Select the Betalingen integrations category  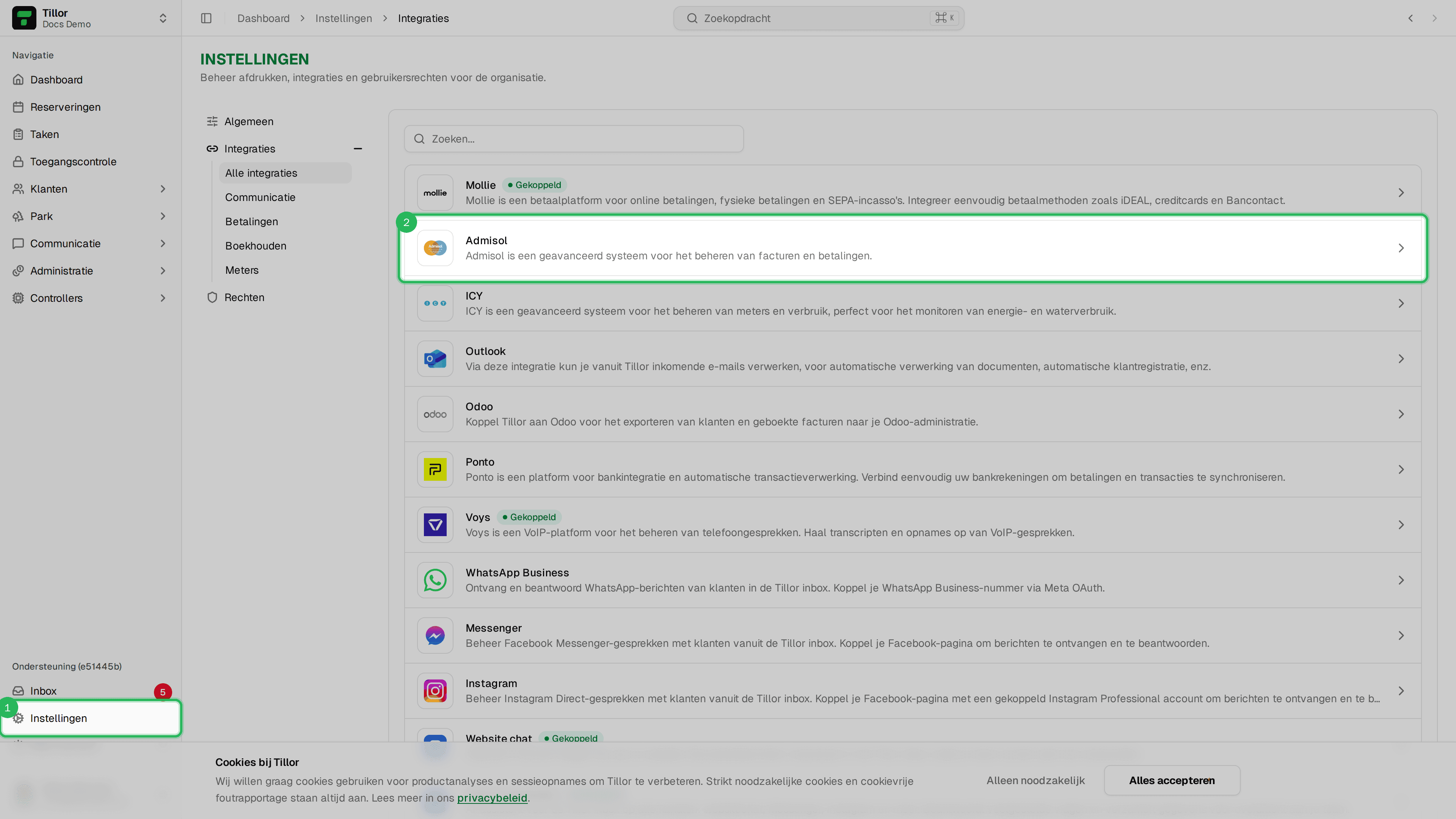pos(251,221)
